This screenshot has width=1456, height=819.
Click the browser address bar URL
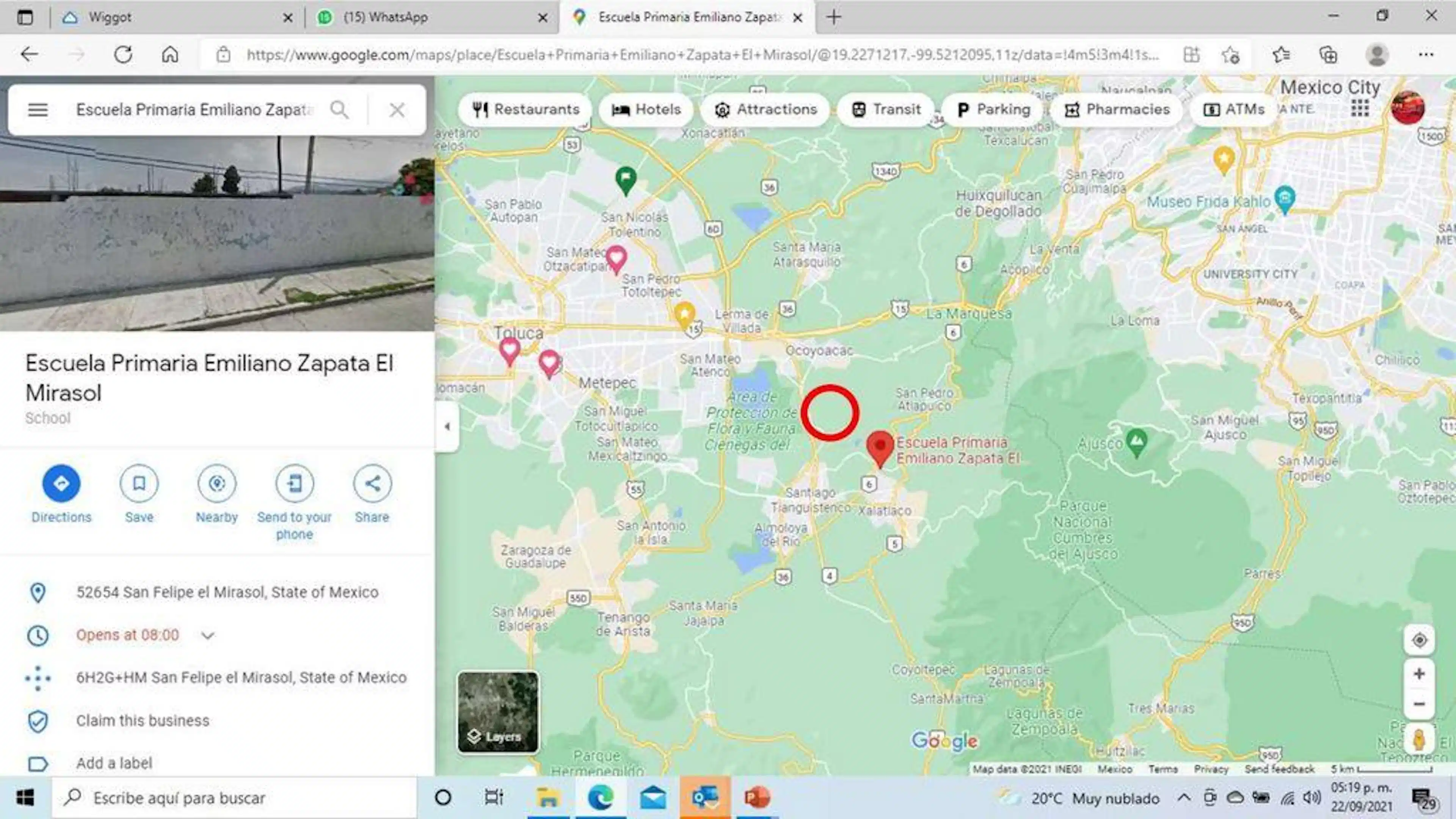coord(703,55)
